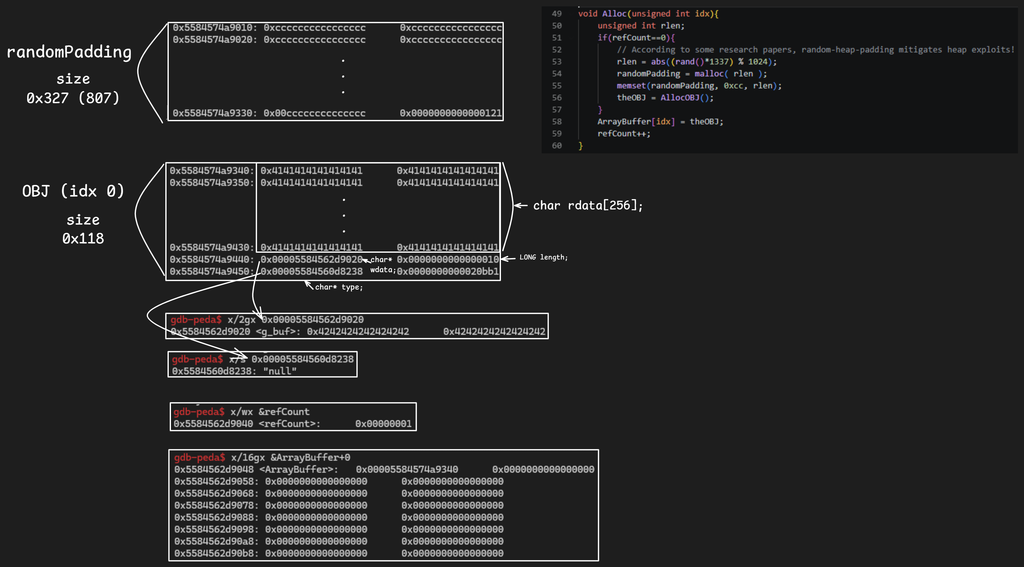
Task: Select code line 'refCount++;'
Action: point(624,133)
